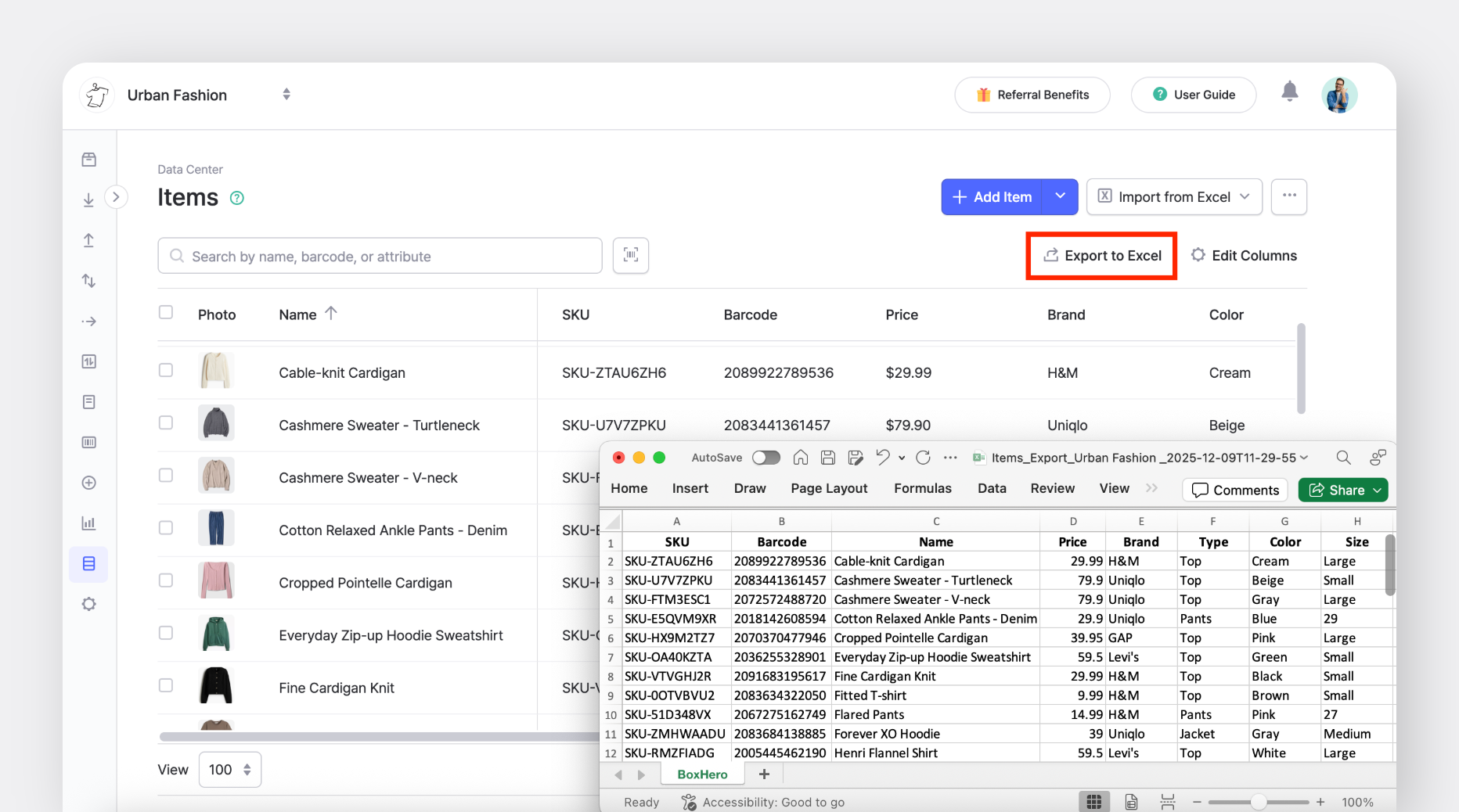The image size is (1459, 812).
Task: Open the Import from Excel dropdown
Action: click(1173, 196)
